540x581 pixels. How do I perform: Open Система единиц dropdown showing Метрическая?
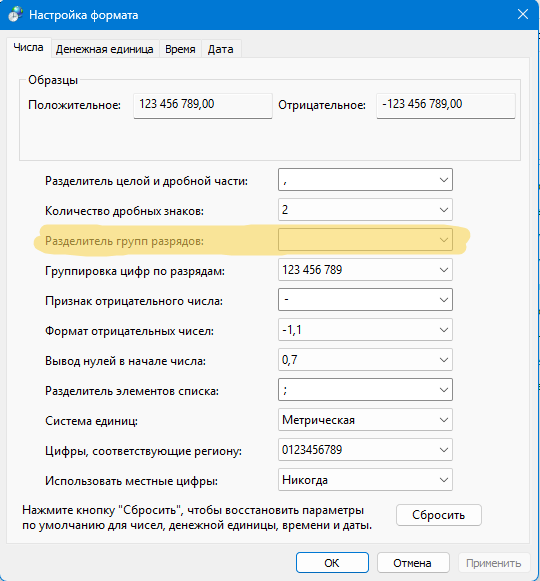click(x=365, y=420)
